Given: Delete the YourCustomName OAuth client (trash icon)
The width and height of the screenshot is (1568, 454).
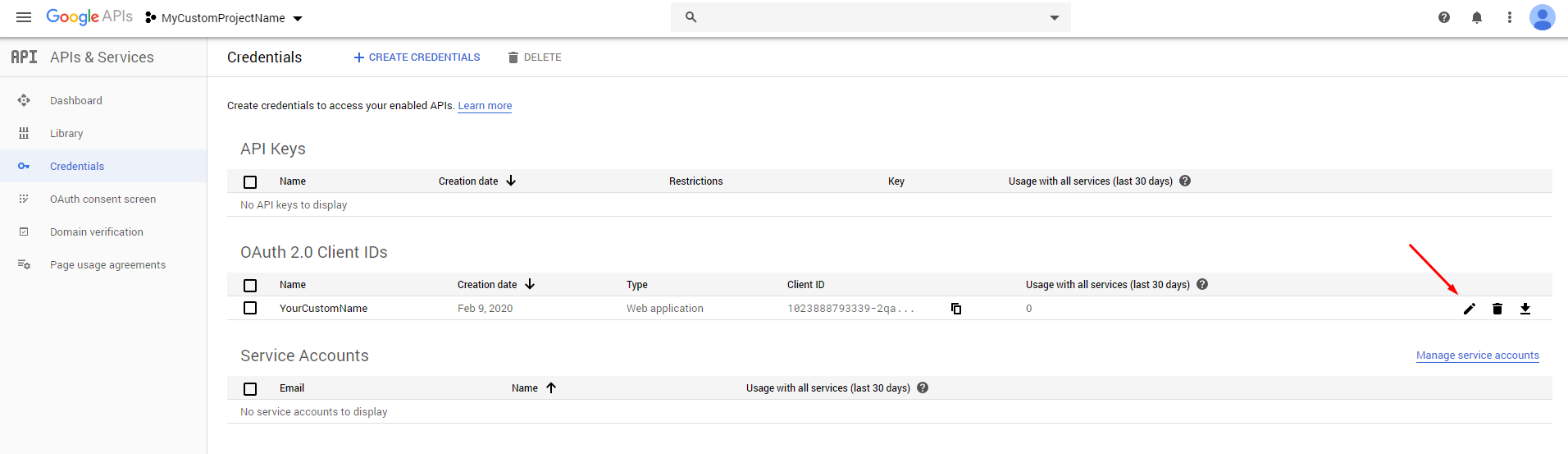Looking at the screenshot, I should coord(1497,309).
